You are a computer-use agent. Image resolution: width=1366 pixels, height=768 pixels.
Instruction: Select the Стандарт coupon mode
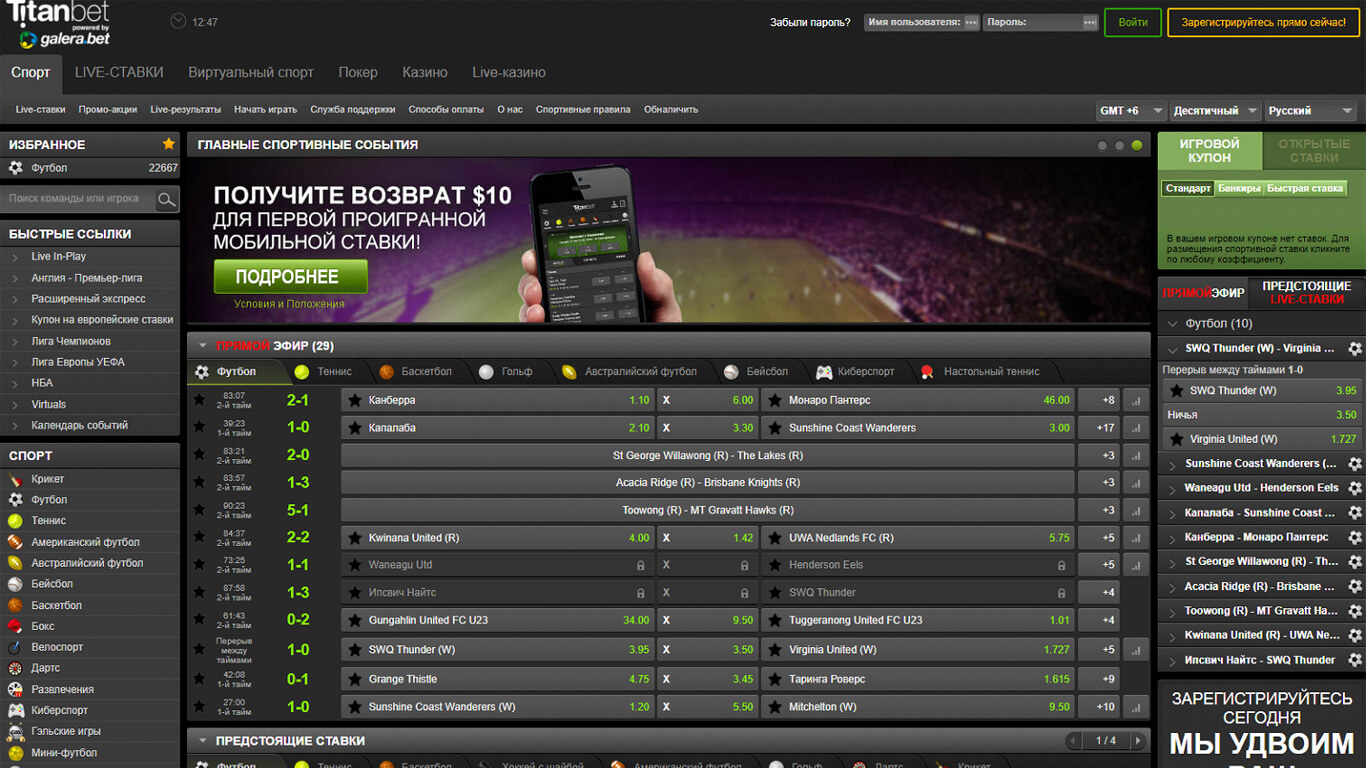click(1188, 188)
